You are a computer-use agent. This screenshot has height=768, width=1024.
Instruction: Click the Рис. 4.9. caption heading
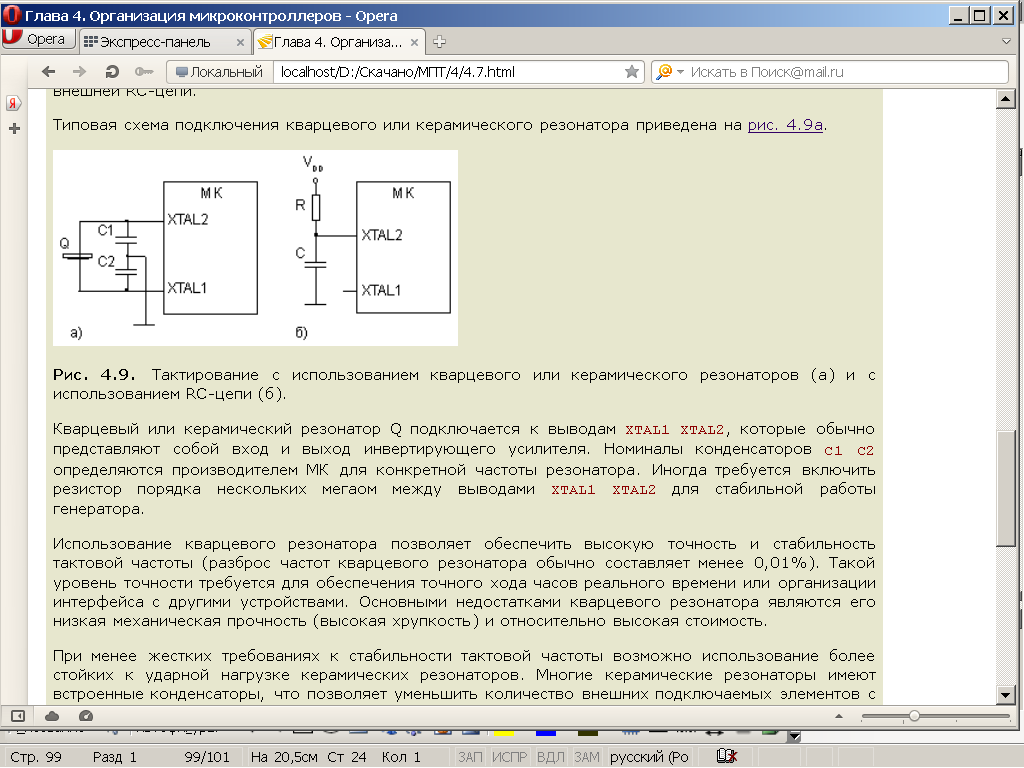coord(94,375)
